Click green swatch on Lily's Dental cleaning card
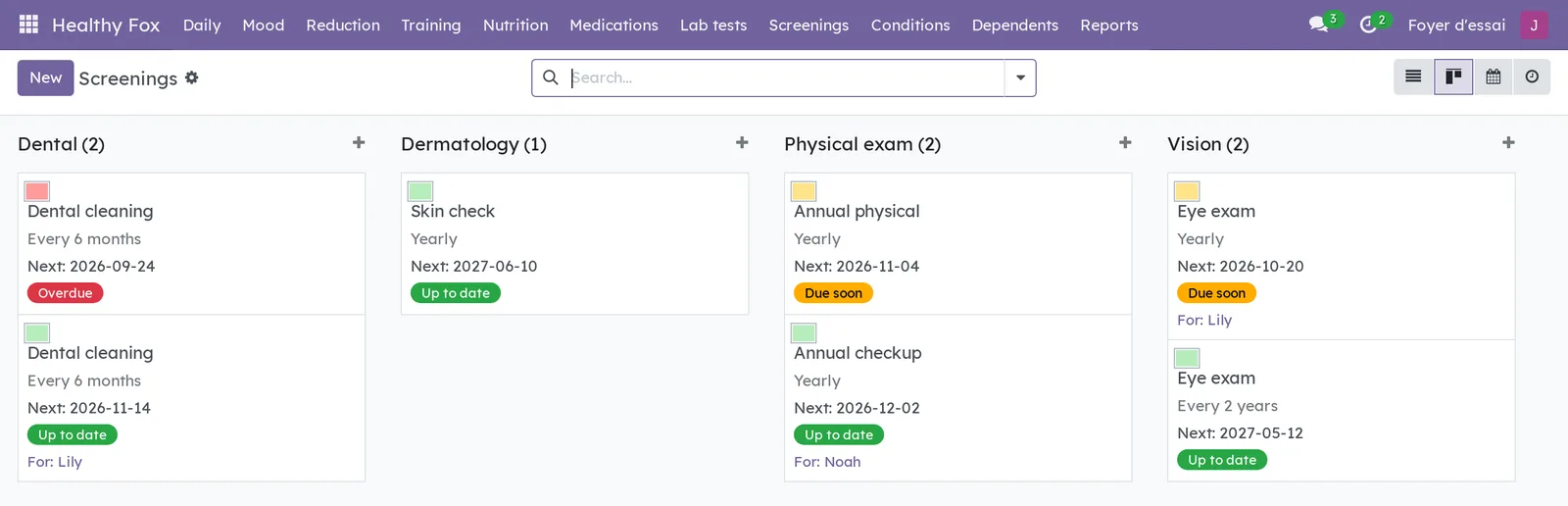The height and width of the screenshot is (506, 1568). tap(37, 333)
